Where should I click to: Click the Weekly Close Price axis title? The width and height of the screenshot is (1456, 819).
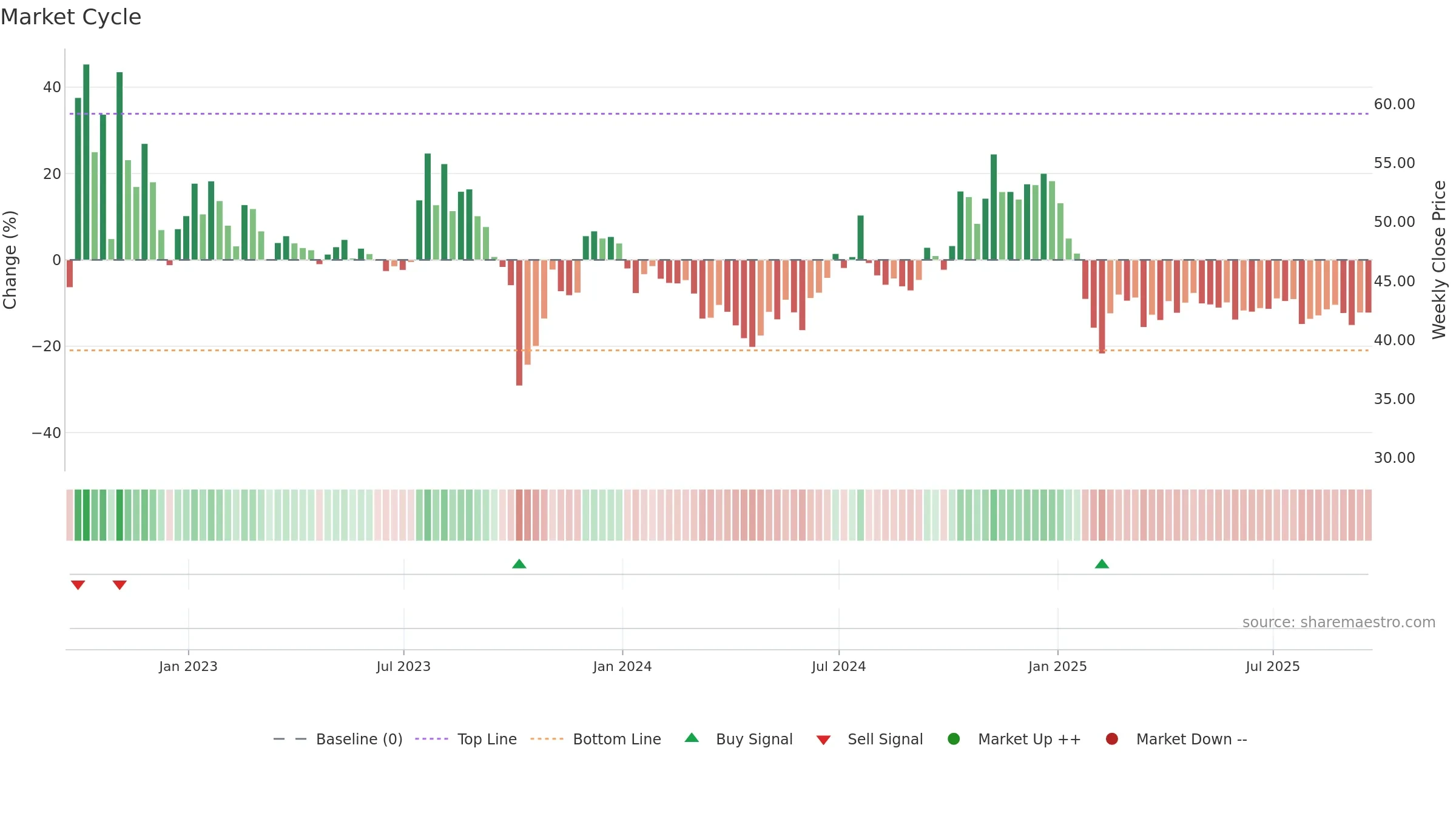[x=1439, y=260]
